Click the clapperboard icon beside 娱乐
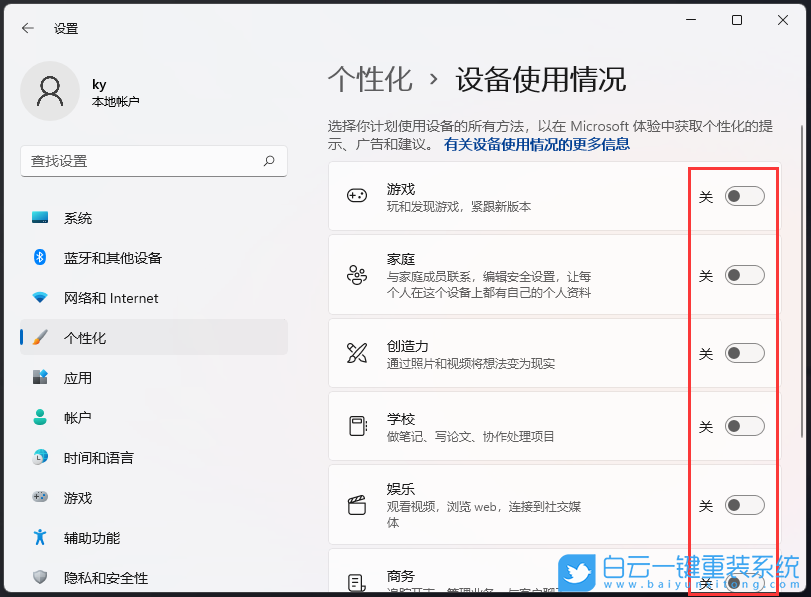This screenshot has width=811, height=597. pos(356,503)
